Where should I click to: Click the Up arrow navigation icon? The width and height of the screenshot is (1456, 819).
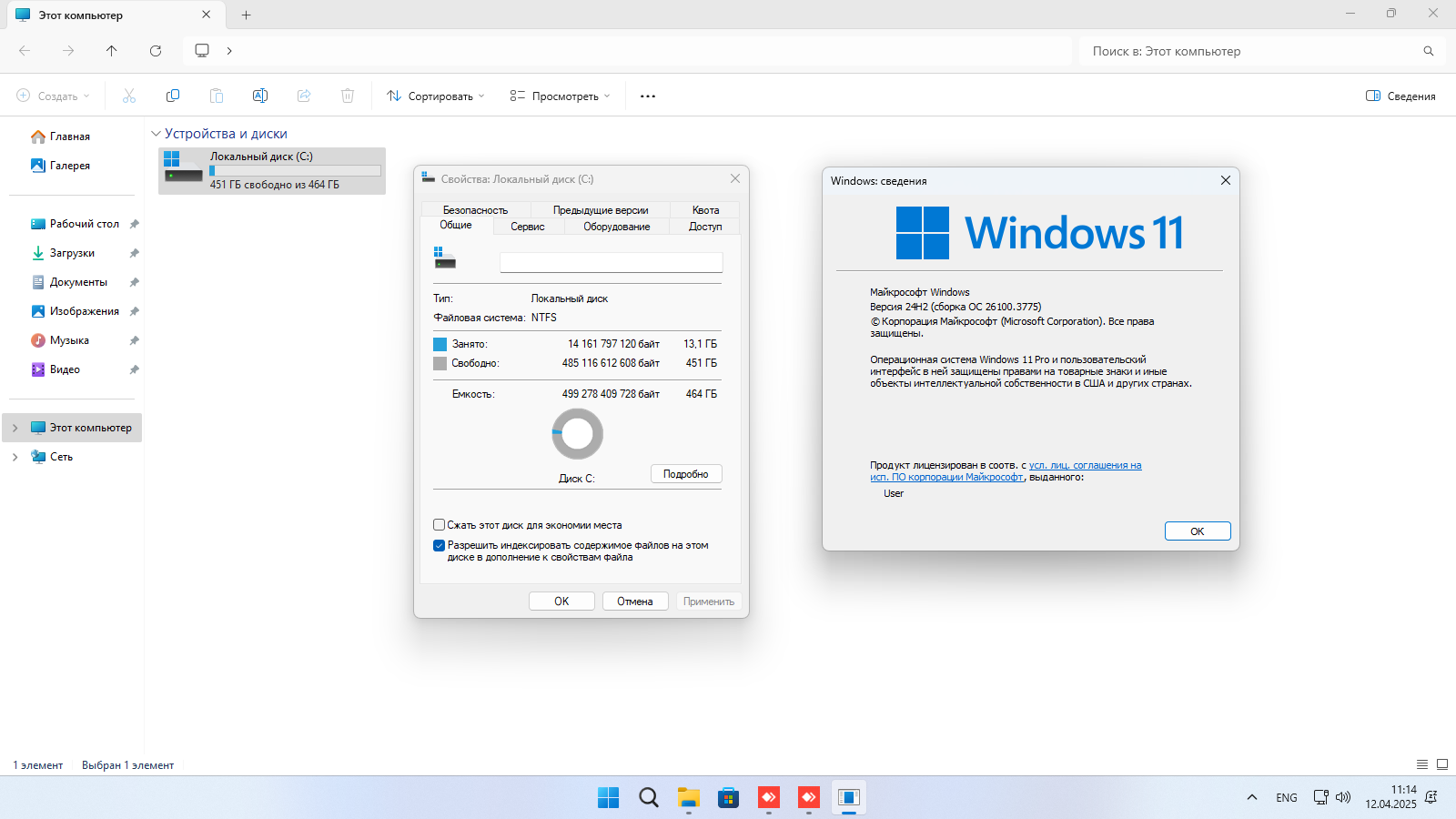tap(112, 51)
